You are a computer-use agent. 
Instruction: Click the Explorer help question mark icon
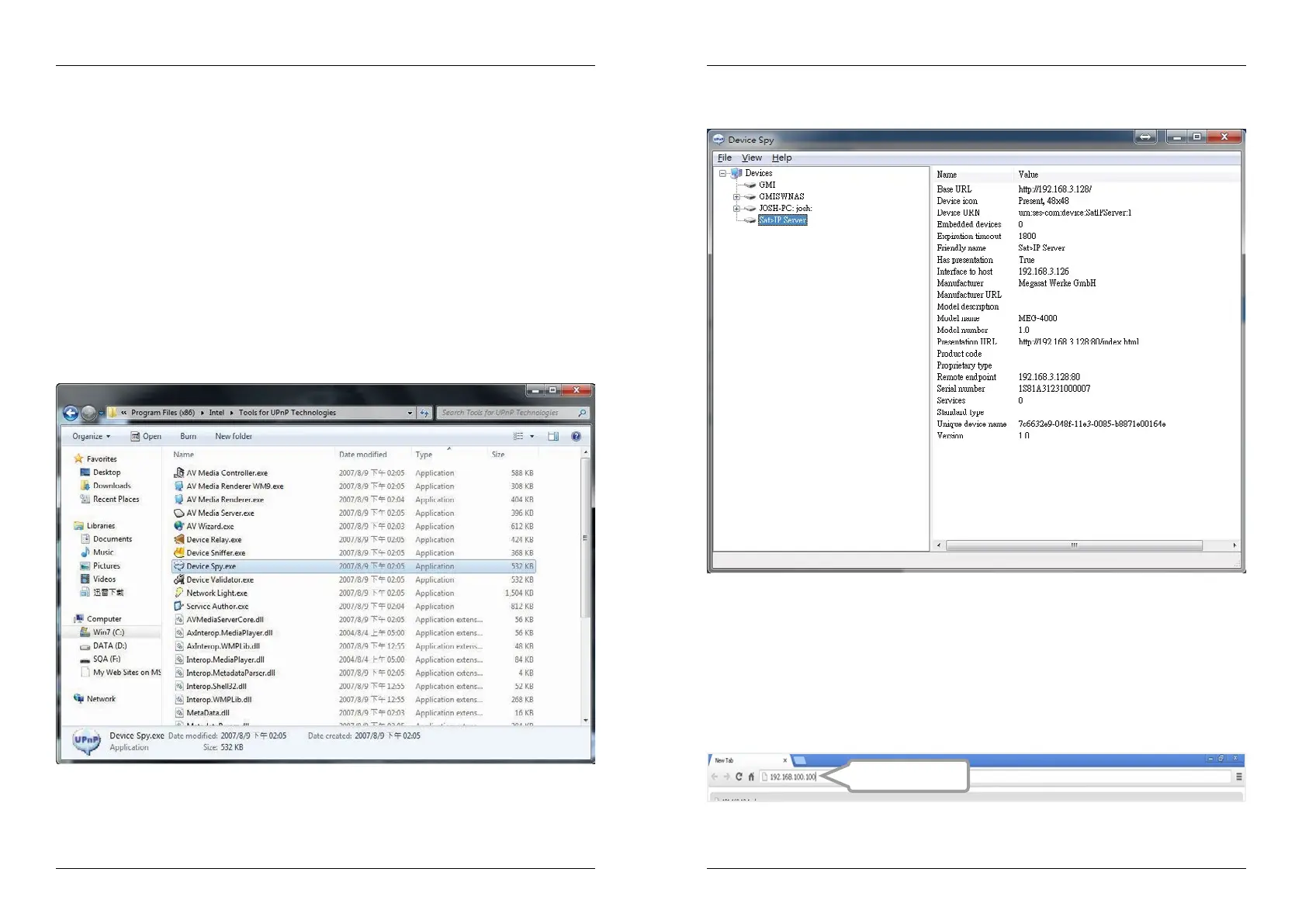pos(576,437)
